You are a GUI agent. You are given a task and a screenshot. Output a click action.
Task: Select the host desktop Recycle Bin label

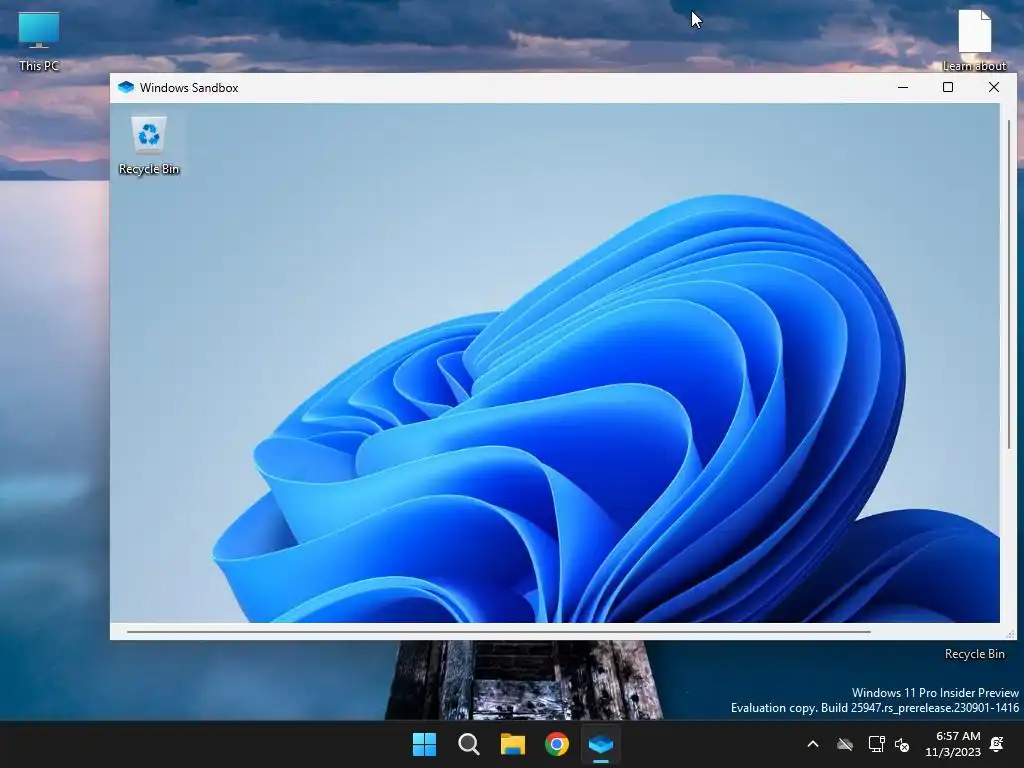(974, 654)
